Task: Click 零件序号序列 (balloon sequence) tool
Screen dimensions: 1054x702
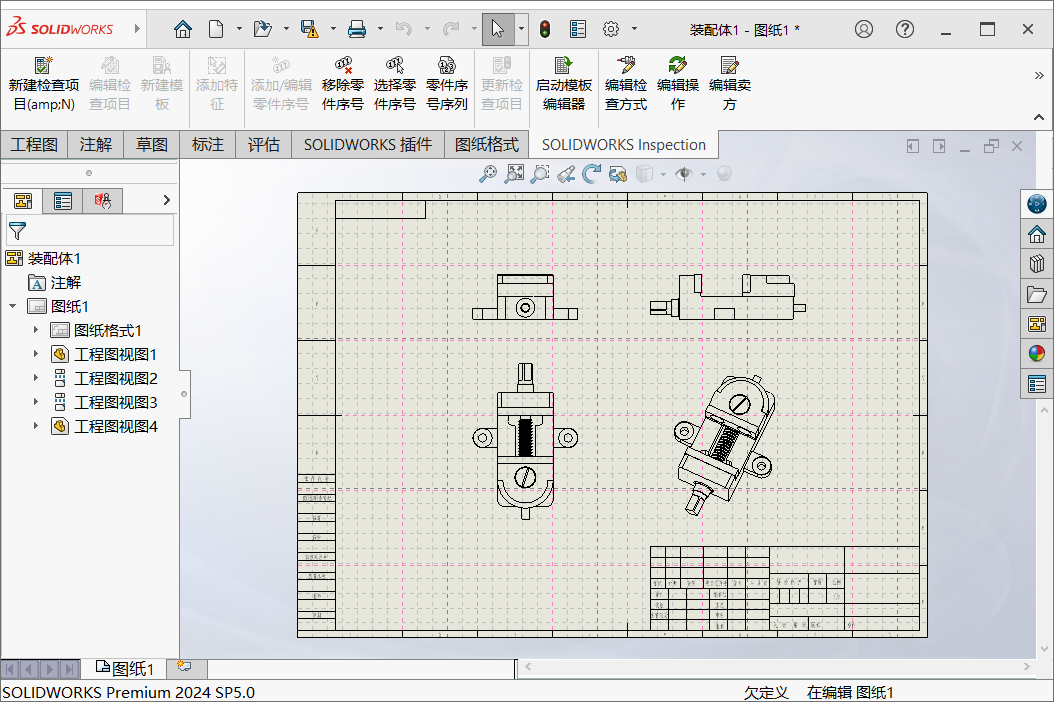Action: [447, 85]
